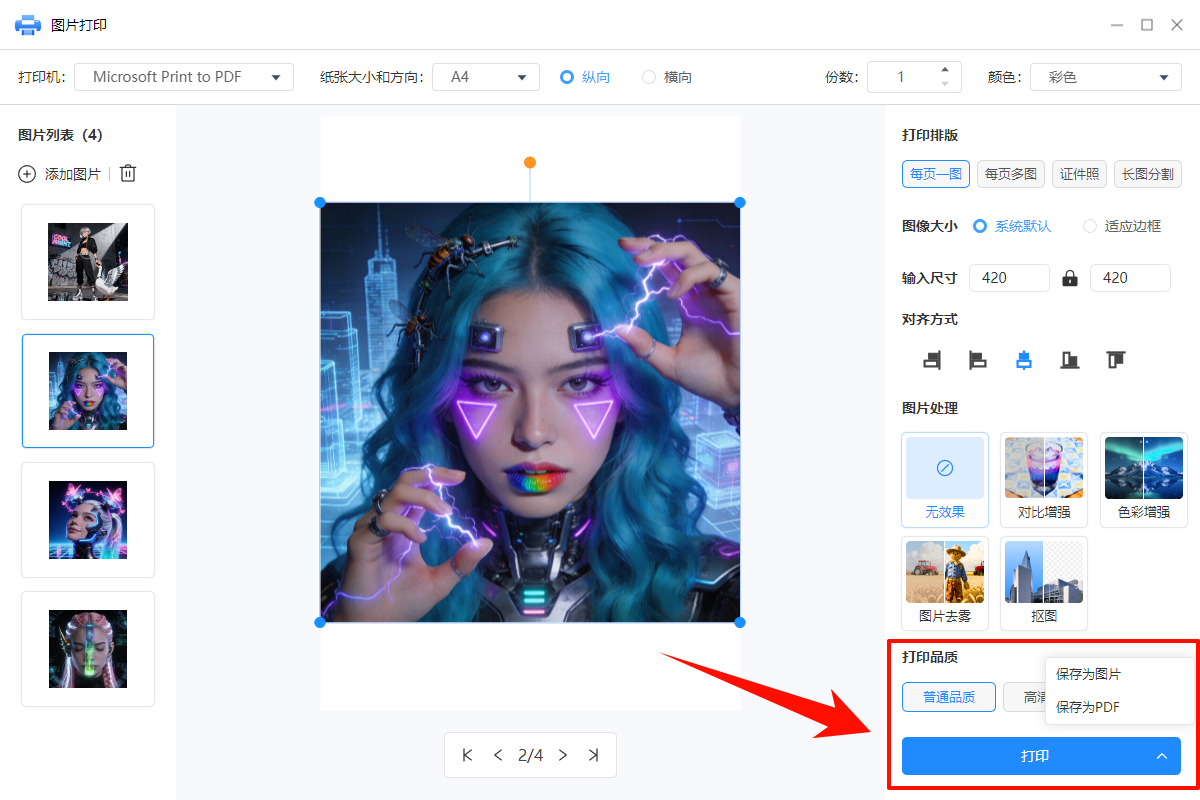
Task: Open the A4 paper size dropdown
Action: tap(486, 76)
